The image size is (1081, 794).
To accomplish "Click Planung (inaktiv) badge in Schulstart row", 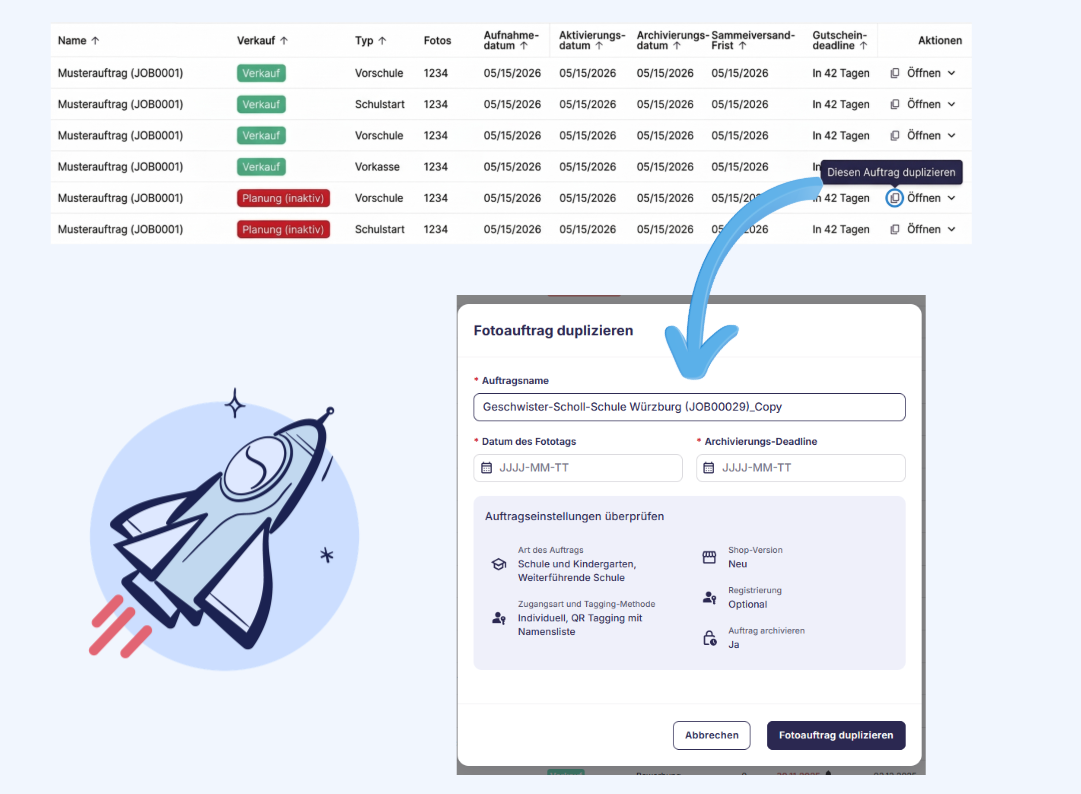I will (x=283, y=230).
